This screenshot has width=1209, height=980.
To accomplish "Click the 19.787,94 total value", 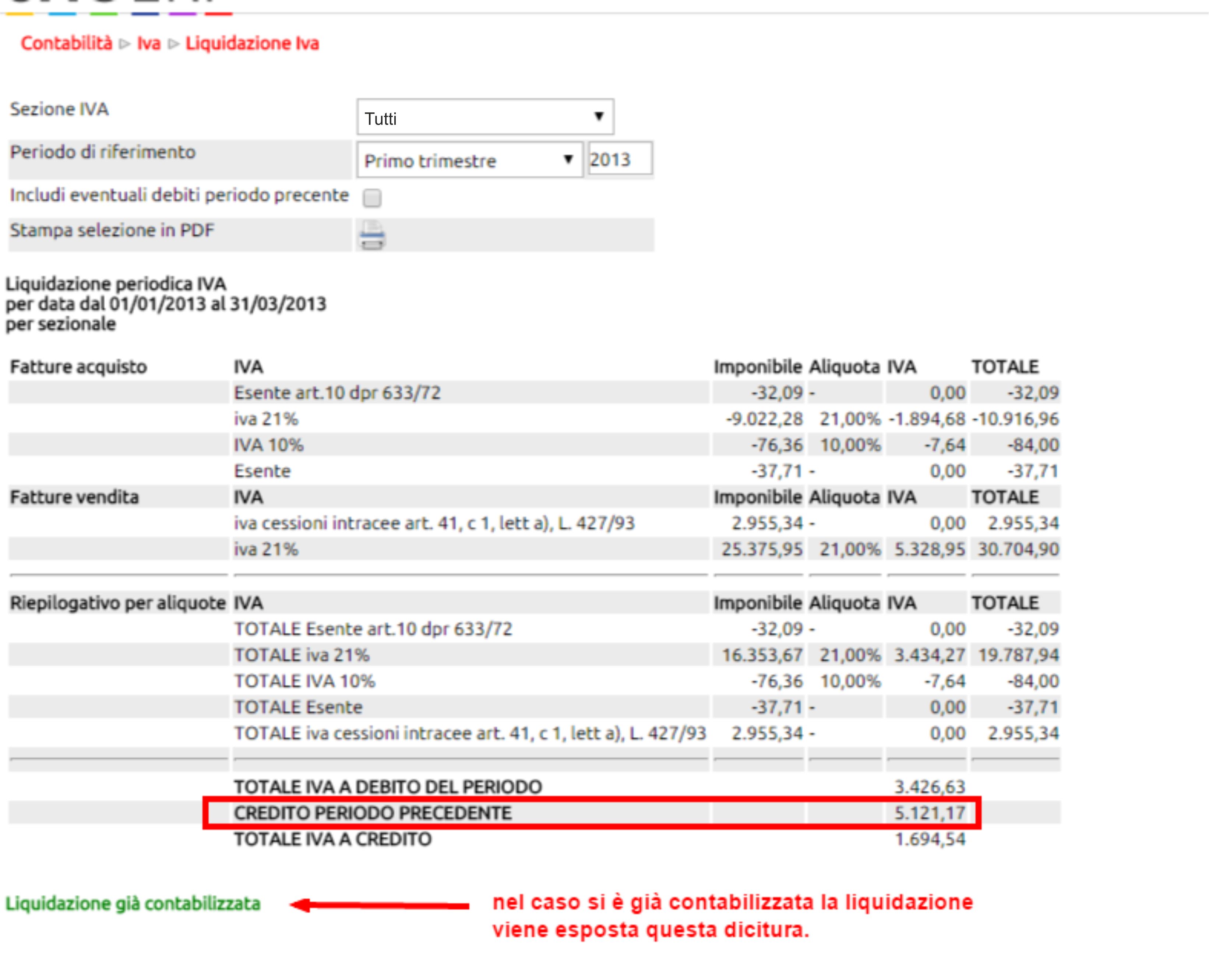I will (x=1018, y=655).
